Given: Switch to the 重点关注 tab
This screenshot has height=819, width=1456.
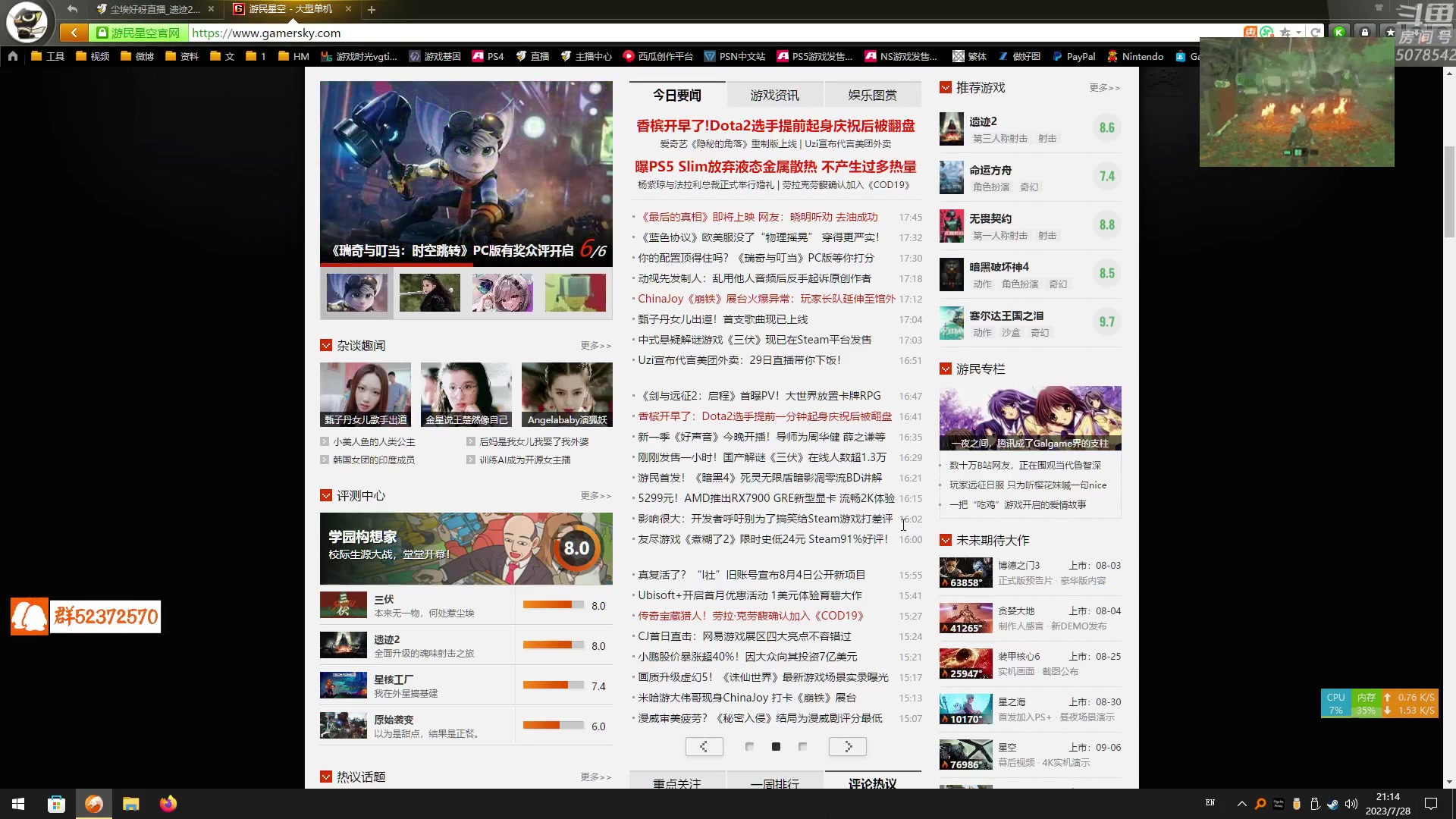Looking at the screenshot, I should 677,782.
